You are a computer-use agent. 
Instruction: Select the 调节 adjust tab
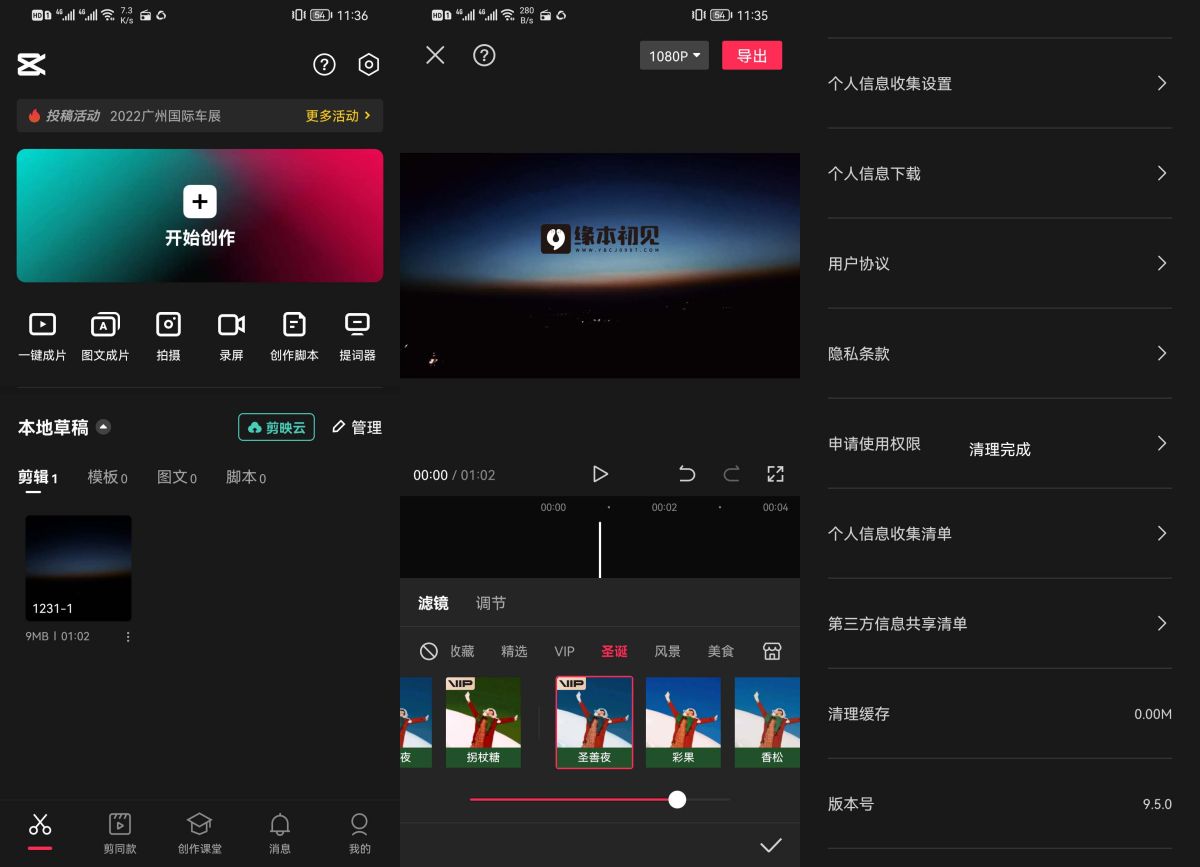(x=491, y=603)
